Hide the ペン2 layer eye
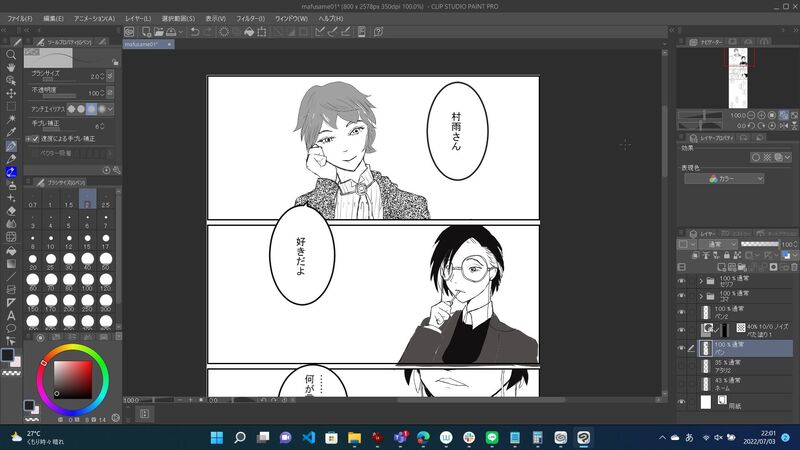Image resolution: width=800 pixels, height=450 pixels. click(x=682, y=312)
